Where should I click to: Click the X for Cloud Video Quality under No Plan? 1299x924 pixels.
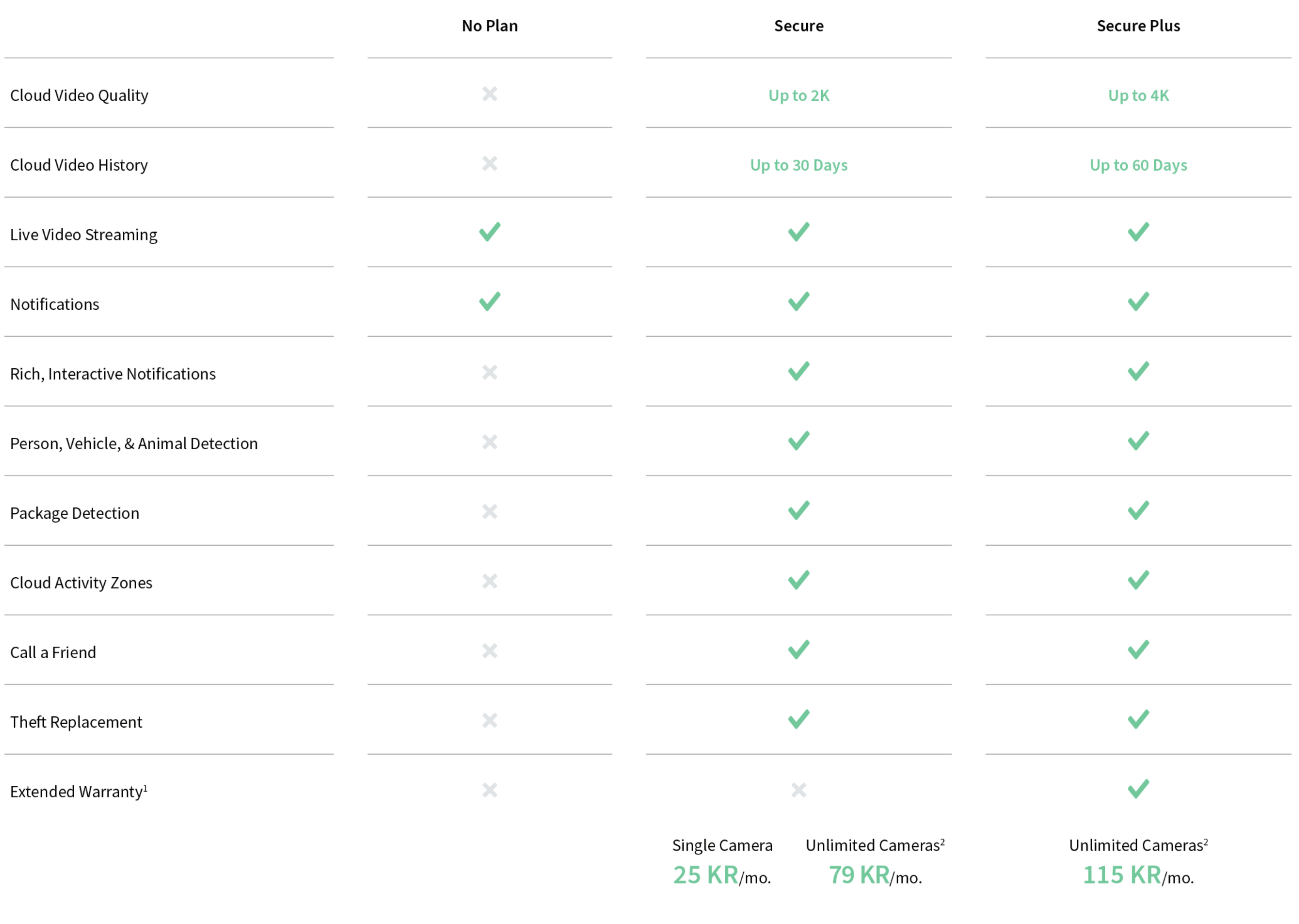489,94
